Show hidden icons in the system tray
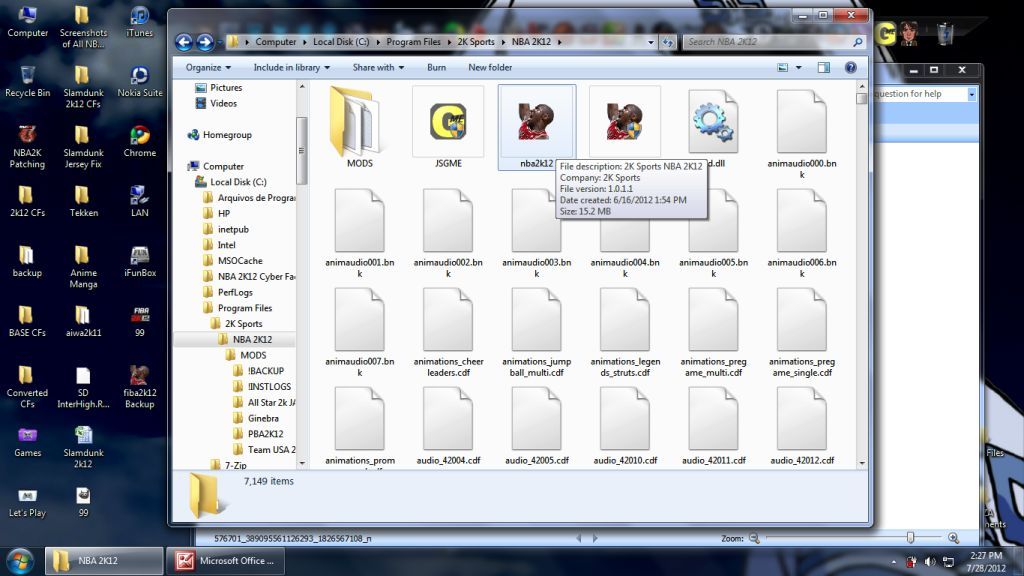The width and height of the screenshot is (1024, 576). pos(894,562)
